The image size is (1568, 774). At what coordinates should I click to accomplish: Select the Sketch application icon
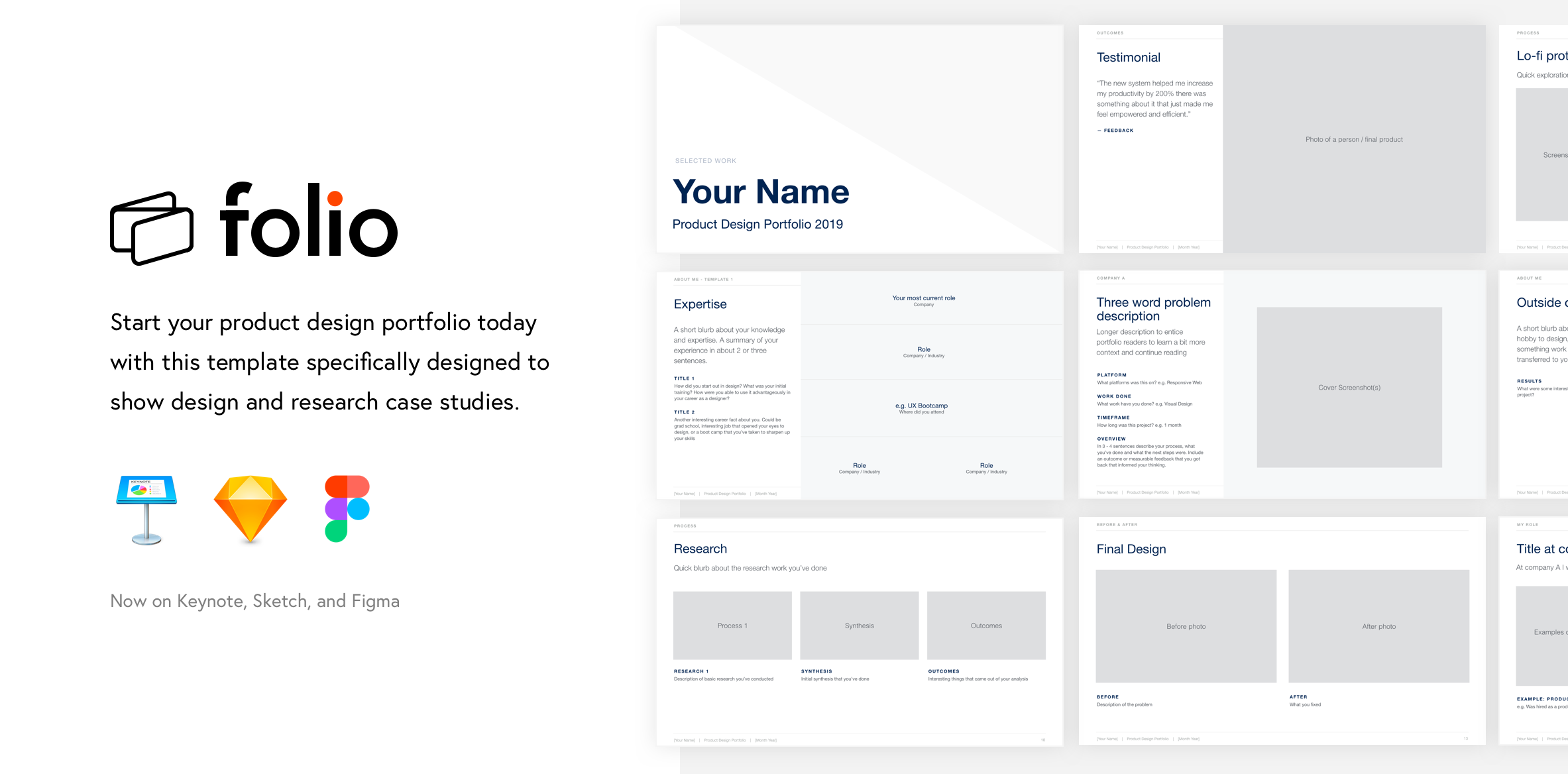(250, 511)
